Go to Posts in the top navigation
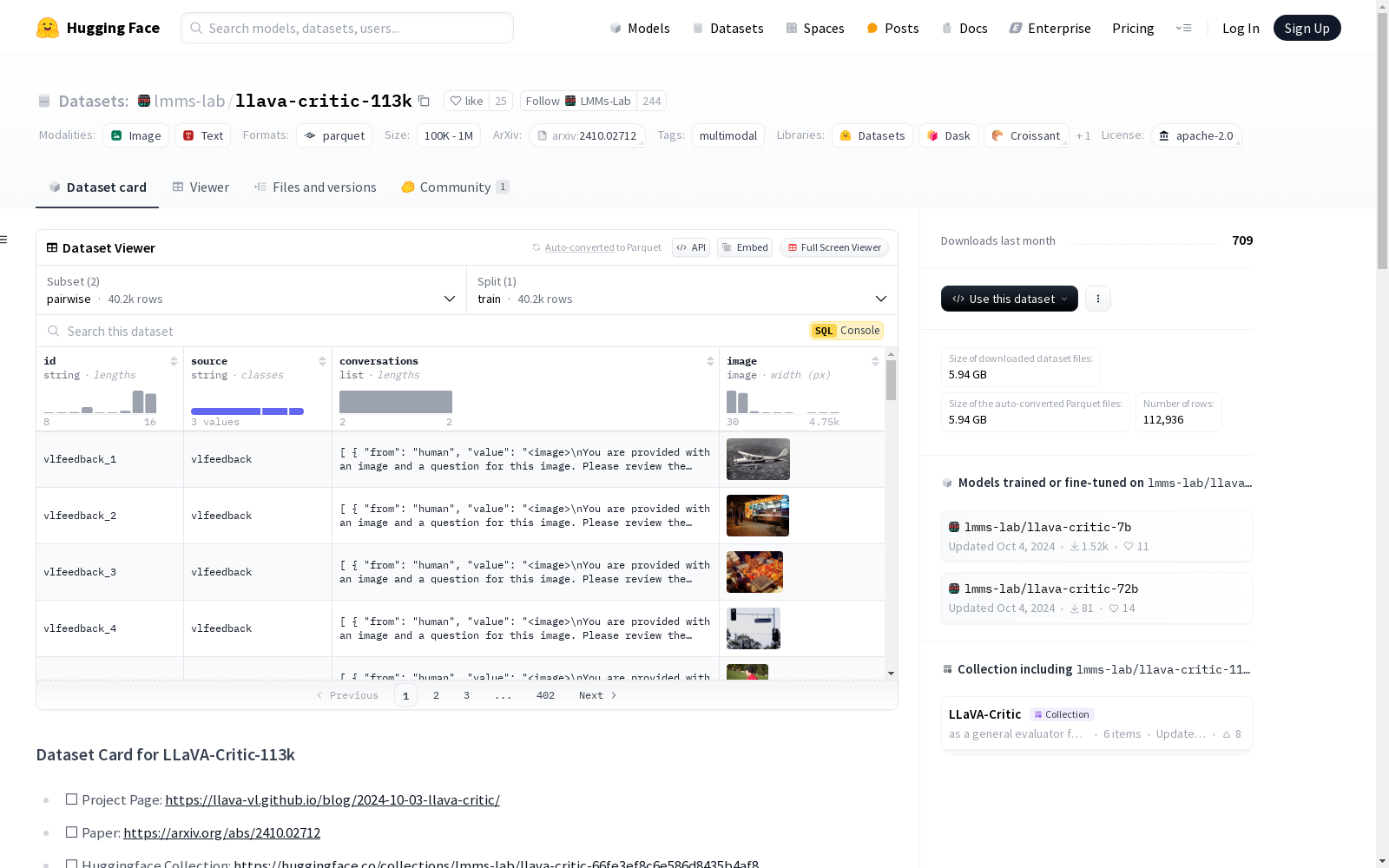The width and height of the screenshot is (1389, 868). 892,28
